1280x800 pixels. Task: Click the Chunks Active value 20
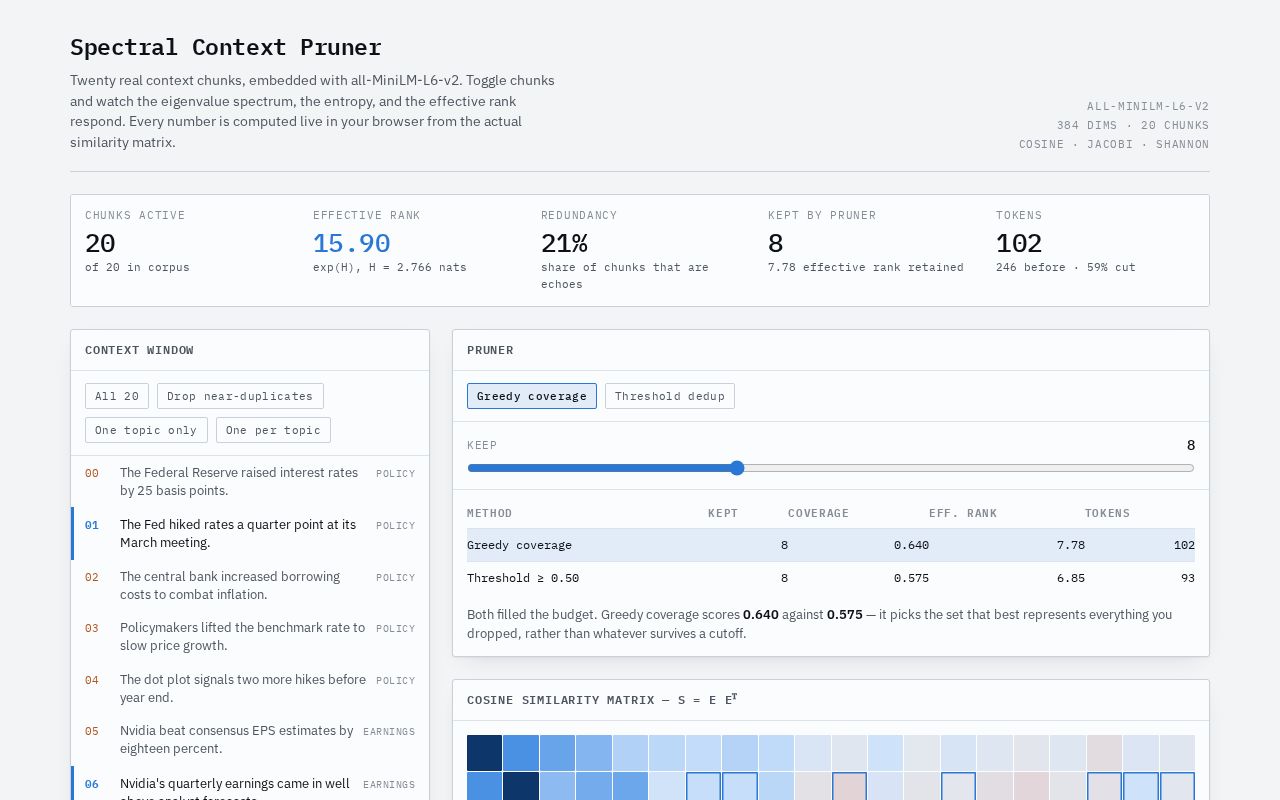[x=100, y=244]
